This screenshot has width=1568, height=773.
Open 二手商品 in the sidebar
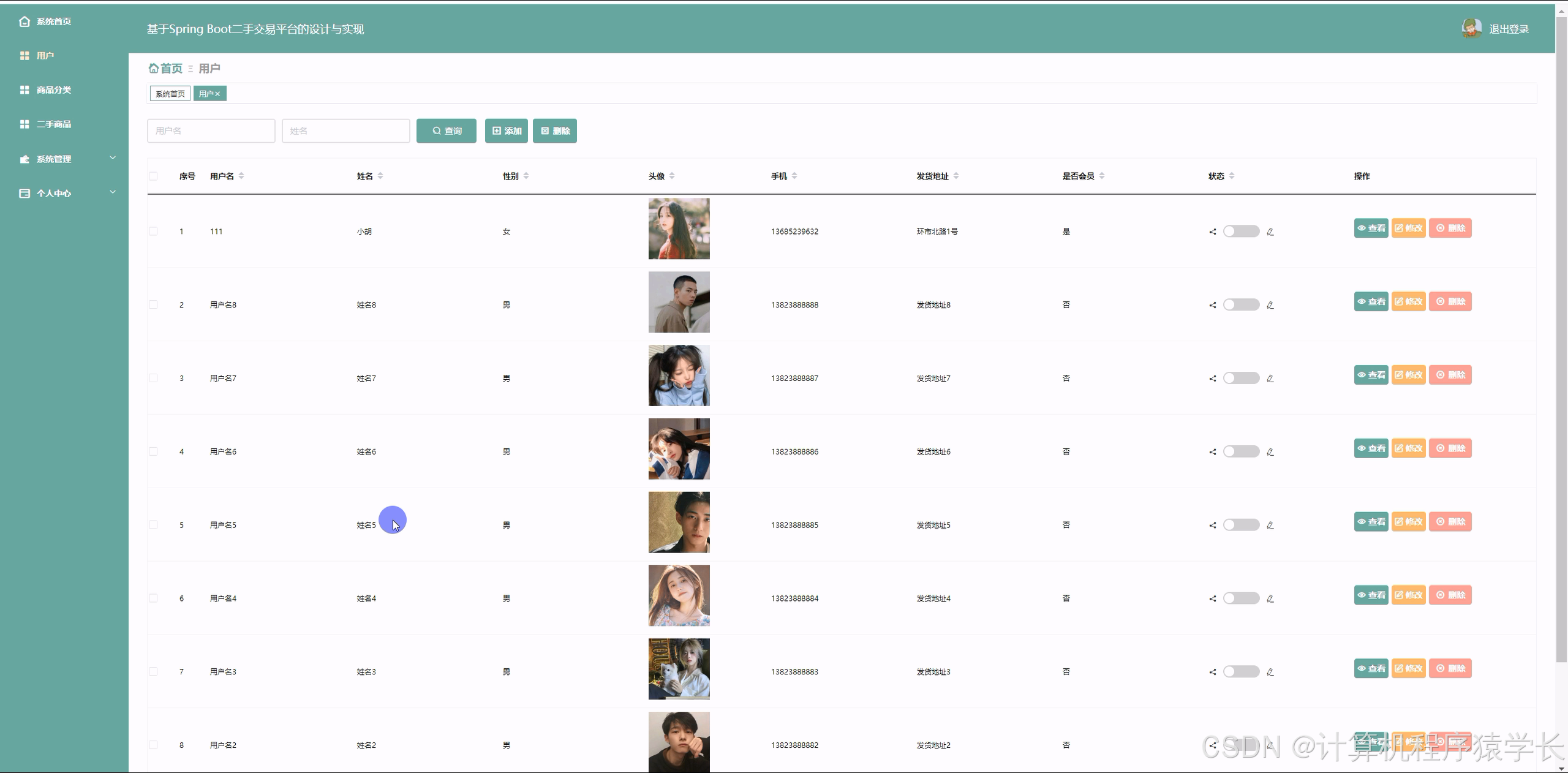tap(53, 124)
